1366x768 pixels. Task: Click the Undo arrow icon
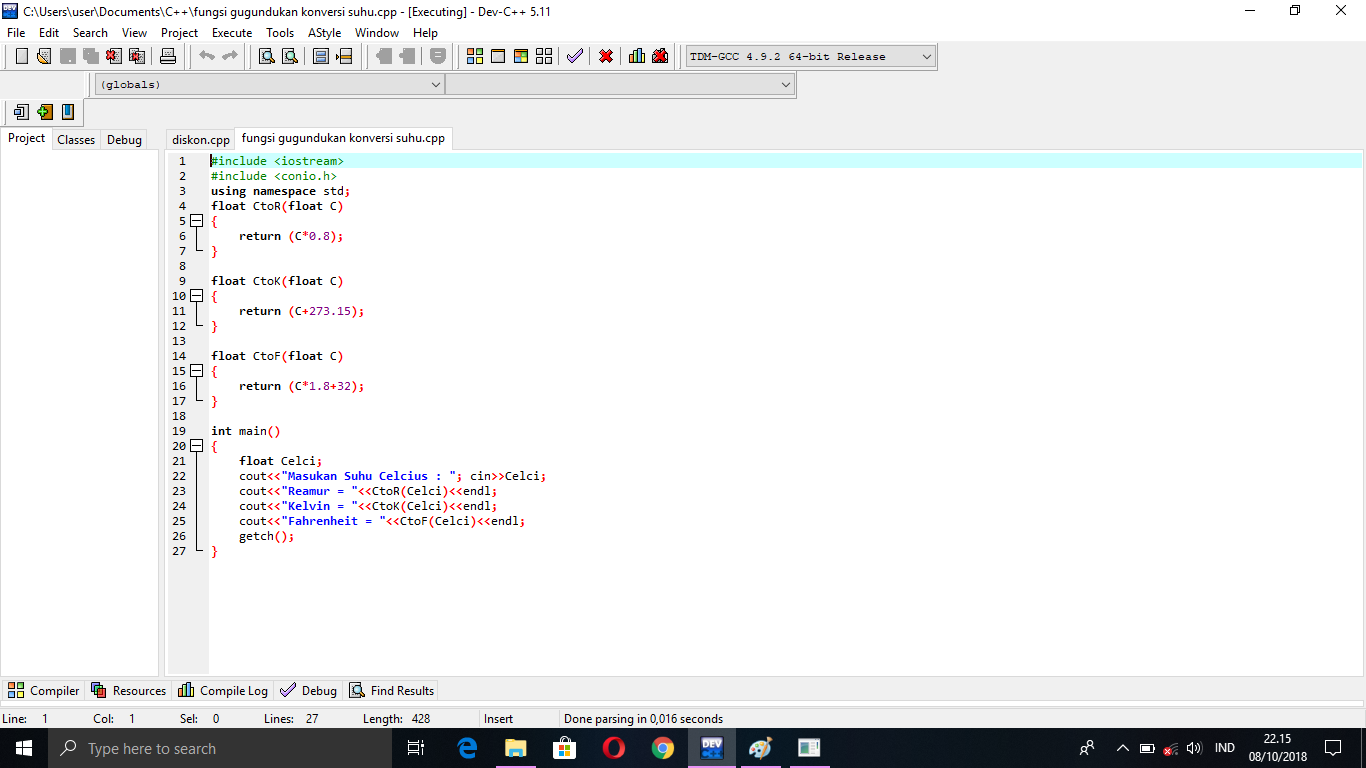(208, 56)
